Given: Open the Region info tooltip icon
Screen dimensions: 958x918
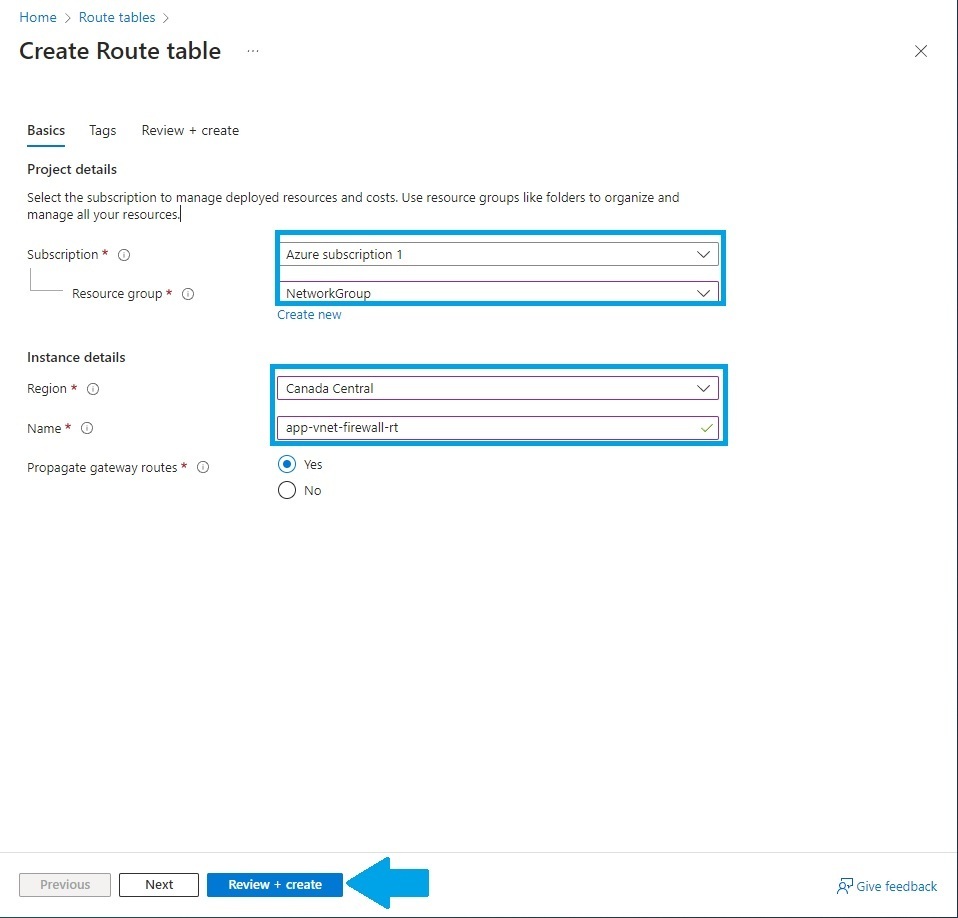Looking at the screenshot, I should [x=94, y=389].
